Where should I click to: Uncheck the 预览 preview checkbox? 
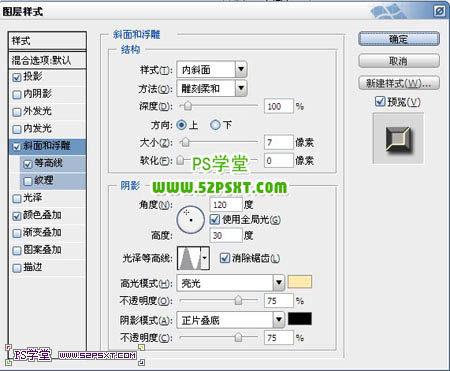pos(380,101)
